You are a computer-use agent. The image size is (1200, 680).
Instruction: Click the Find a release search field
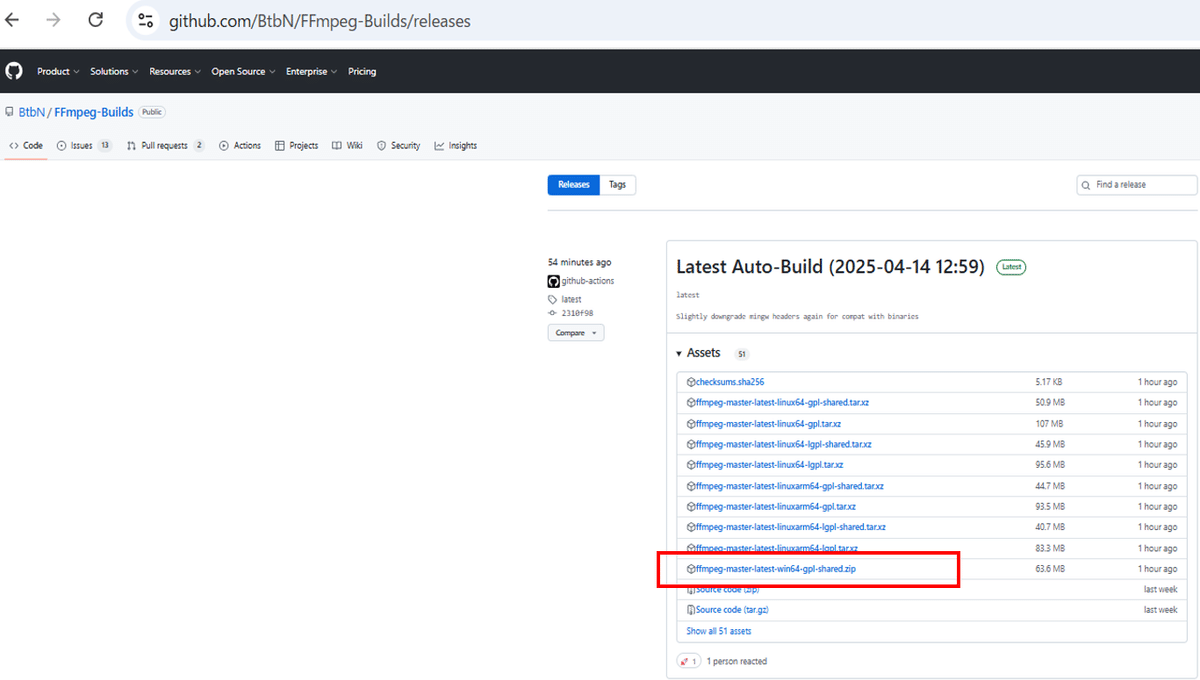point(1137,185)
